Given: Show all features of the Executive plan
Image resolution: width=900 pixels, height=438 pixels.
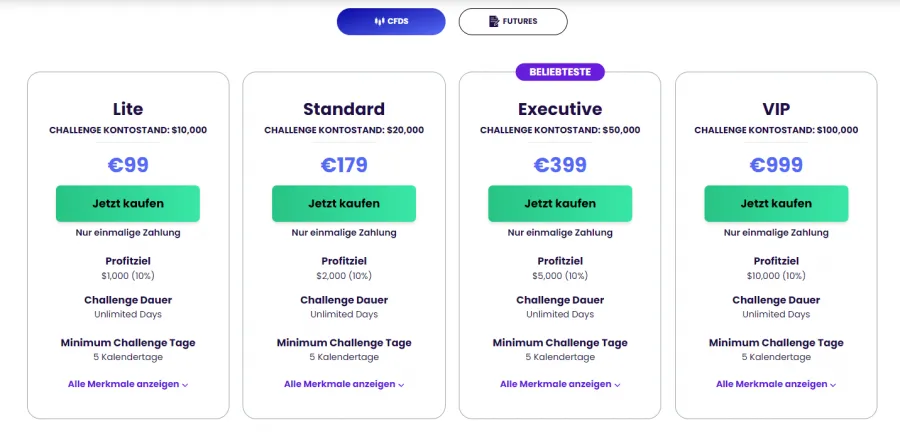Looking at the screenshot, I should point(555,383).
